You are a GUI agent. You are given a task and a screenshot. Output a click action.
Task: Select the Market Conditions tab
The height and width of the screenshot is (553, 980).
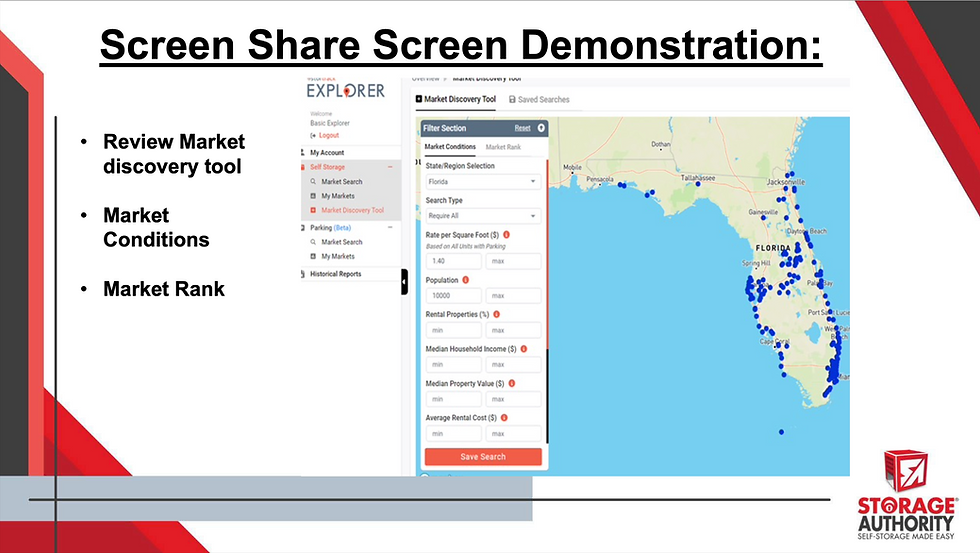pos(450,147)
